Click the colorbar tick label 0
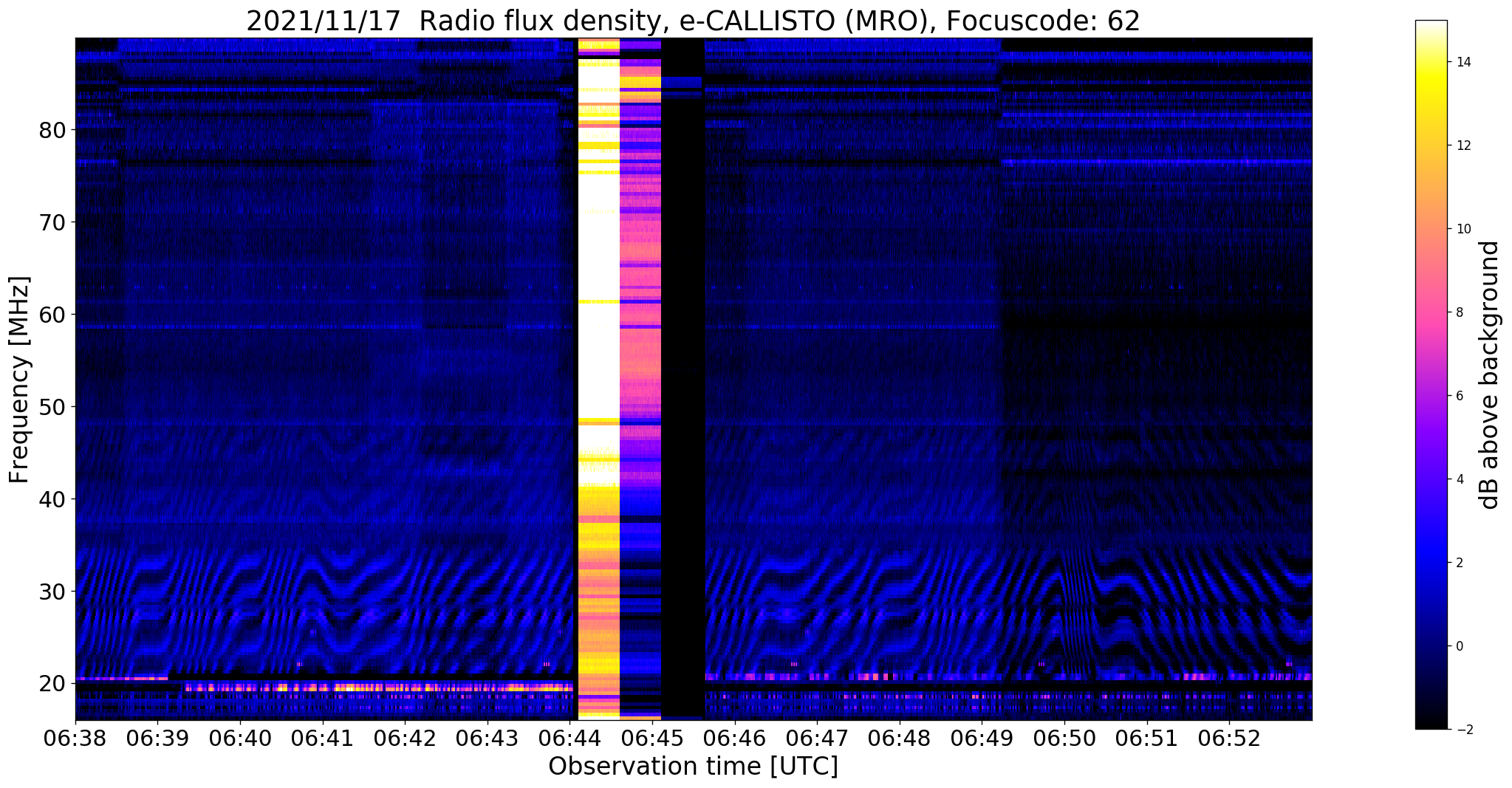Viewport: 1512px width, 788px height. coord(1459,646)
